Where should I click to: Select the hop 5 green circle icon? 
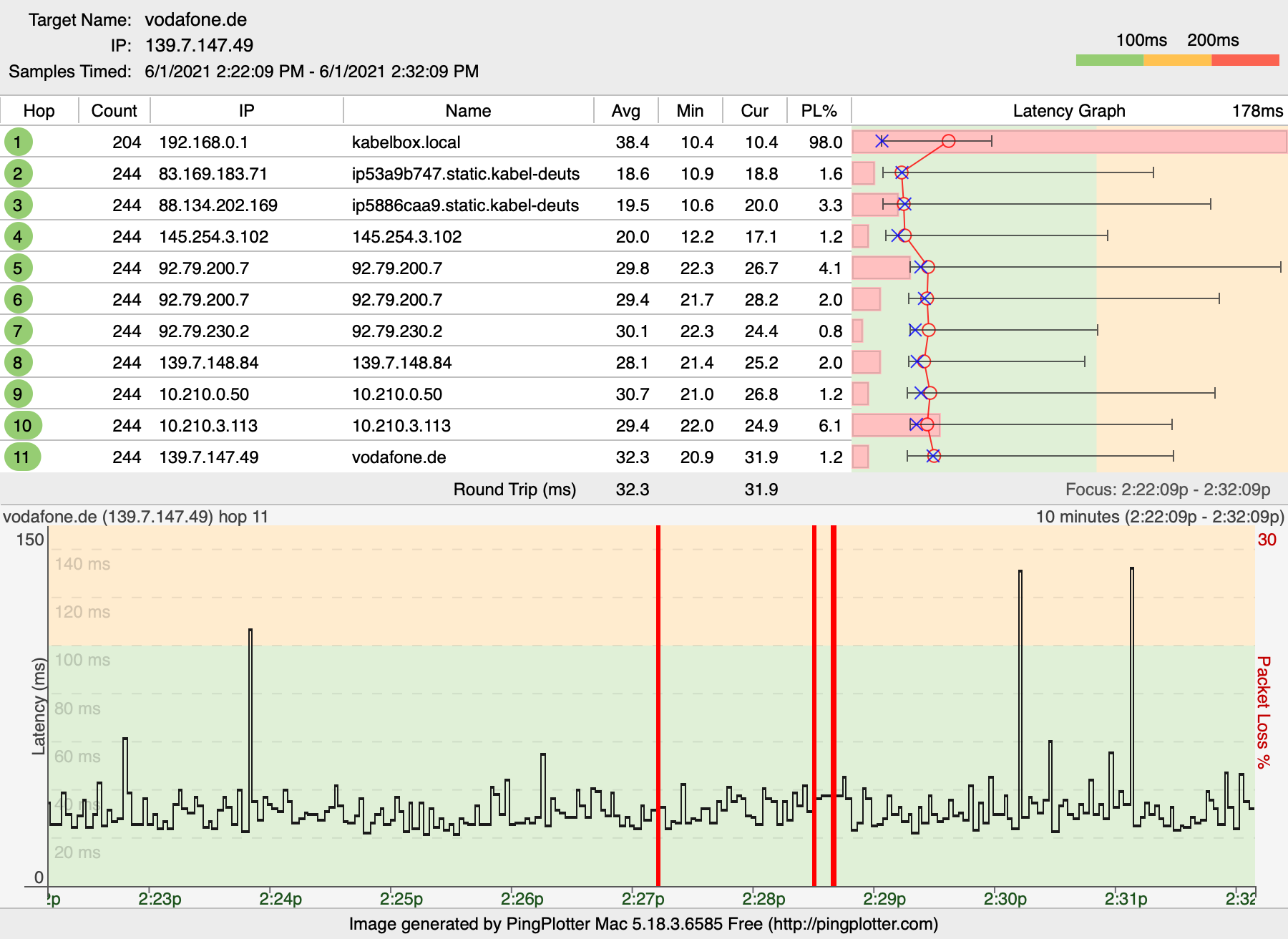pos(18,268)
